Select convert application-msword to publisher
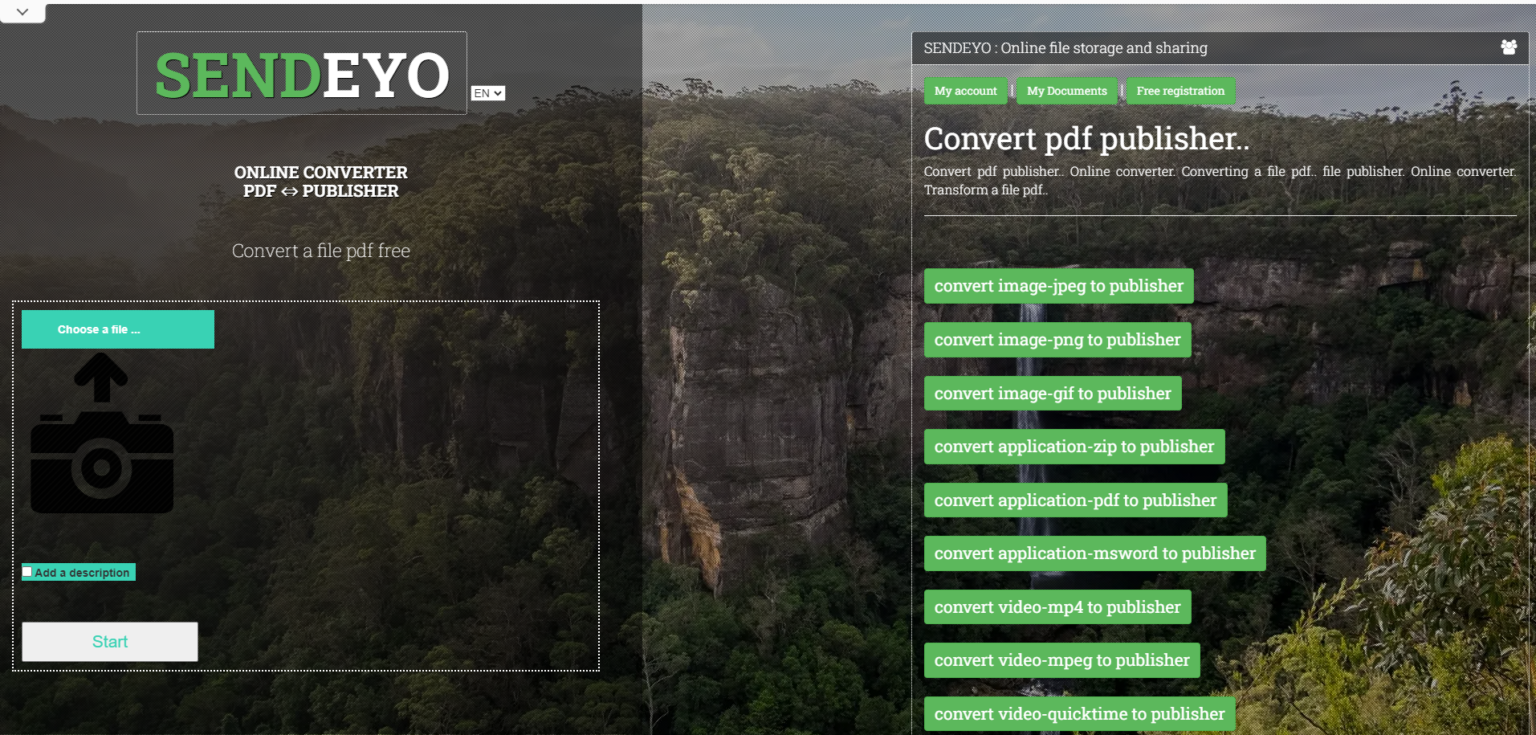The image size is (1536, 735). pyautogui.click(x=1094, y=553)
